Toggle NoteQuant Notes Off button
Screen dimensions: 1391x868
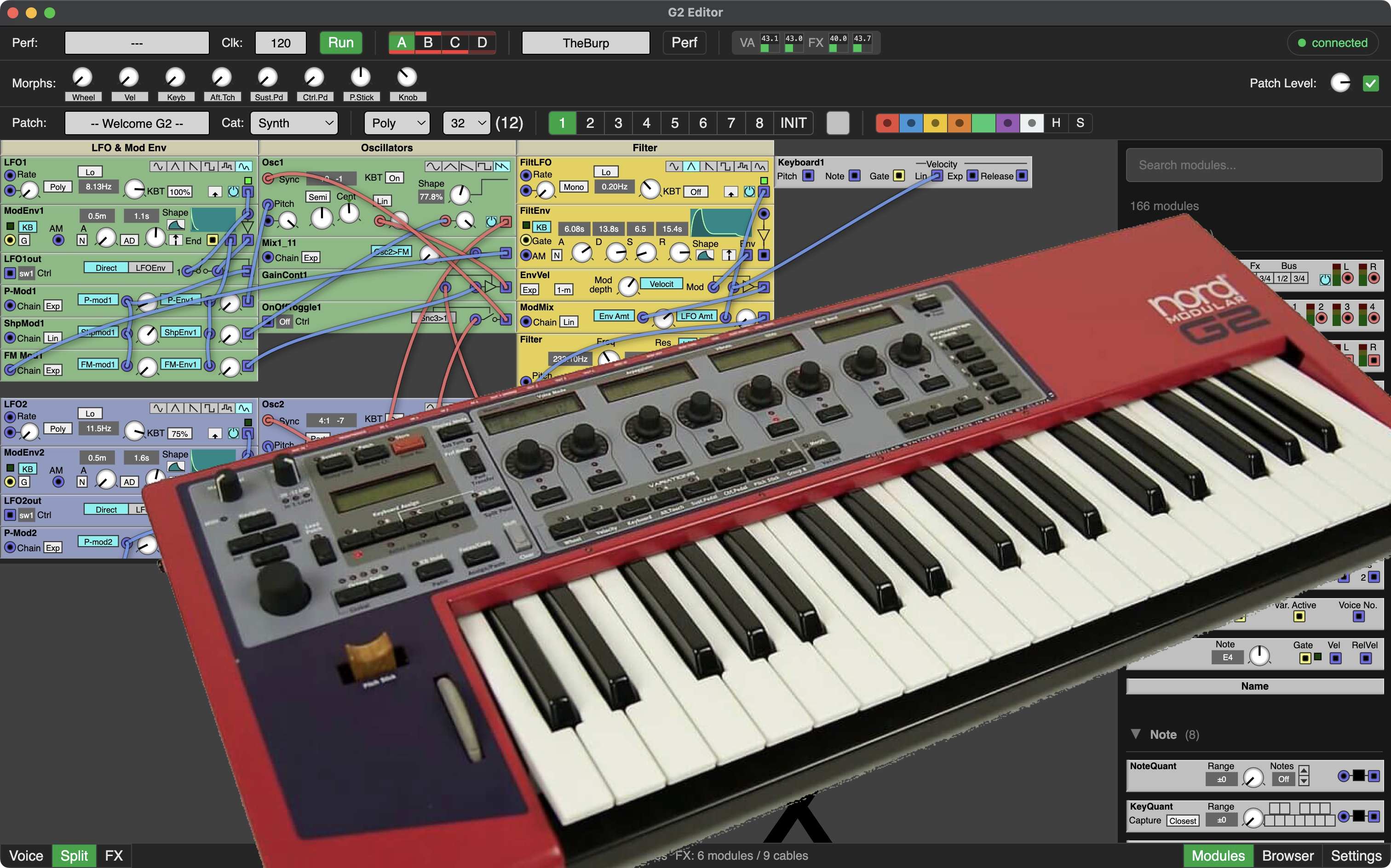point(1284,779)
